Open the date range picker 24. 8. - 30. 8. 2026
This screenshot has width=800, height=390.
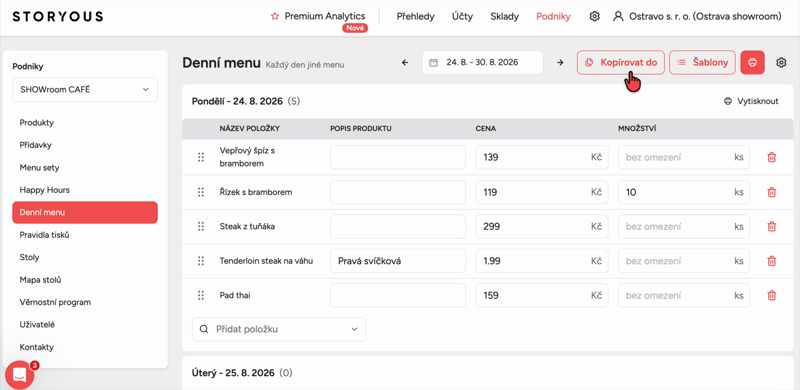point(482,63)
